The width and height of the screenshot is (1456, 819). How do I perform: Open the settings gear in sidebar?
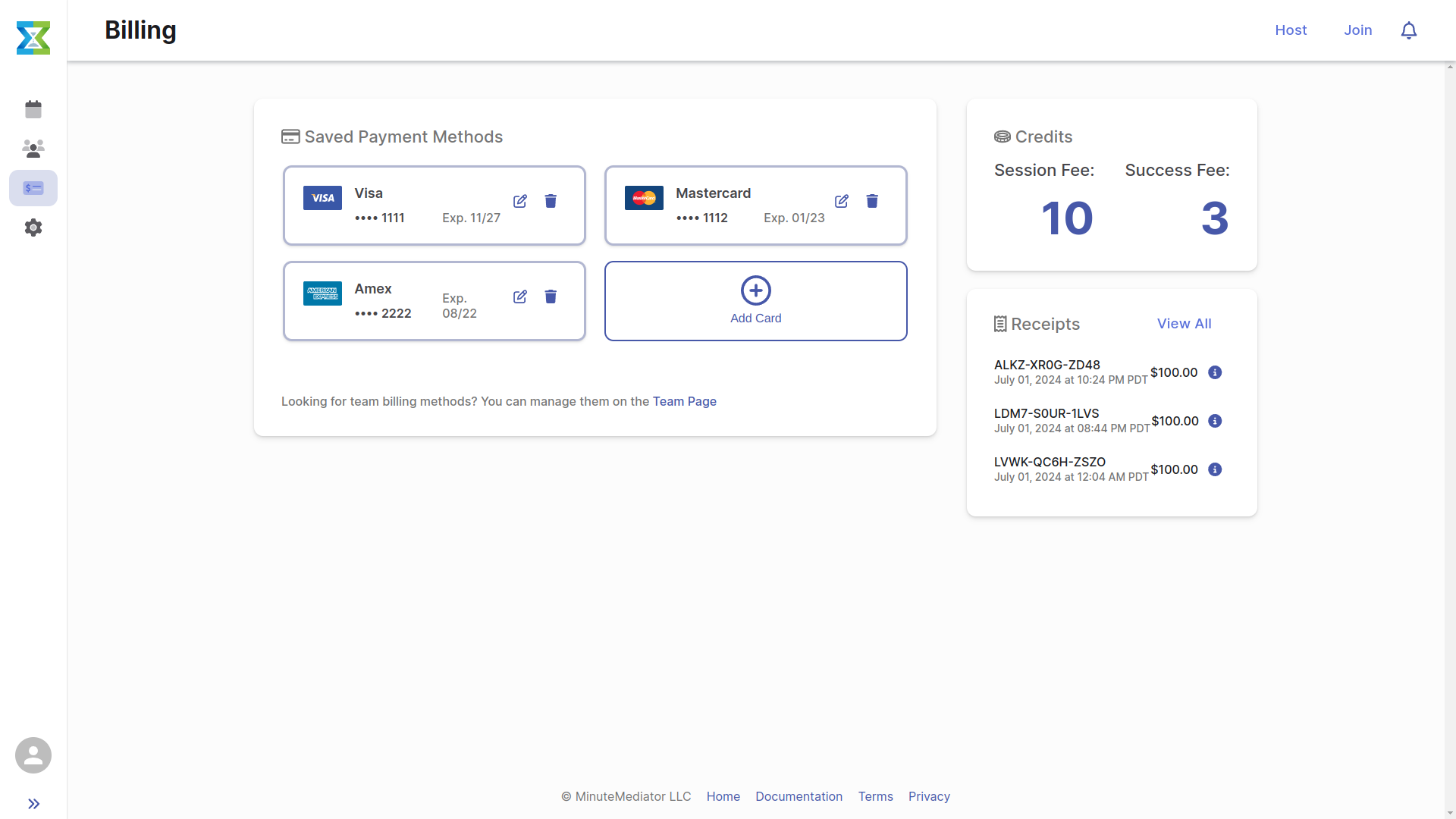coord(33,227)
